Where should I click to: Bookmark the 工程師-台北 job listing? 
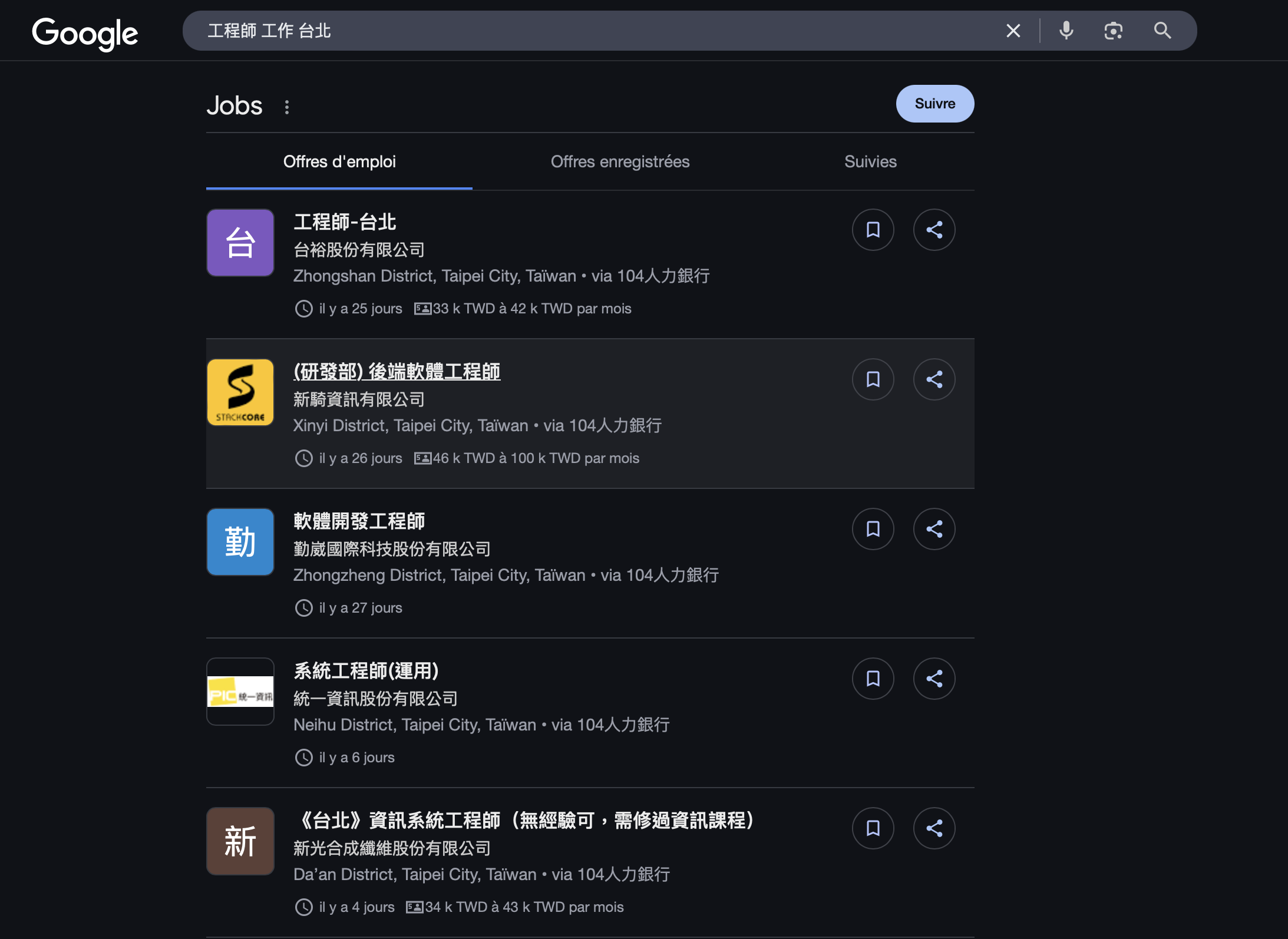873,230
